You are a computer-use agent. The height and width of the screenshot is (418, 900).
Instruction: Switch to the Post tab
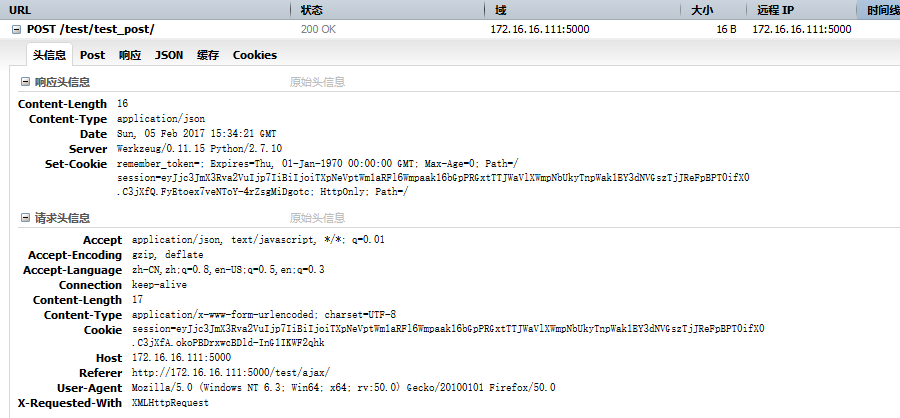click(92, 55)
